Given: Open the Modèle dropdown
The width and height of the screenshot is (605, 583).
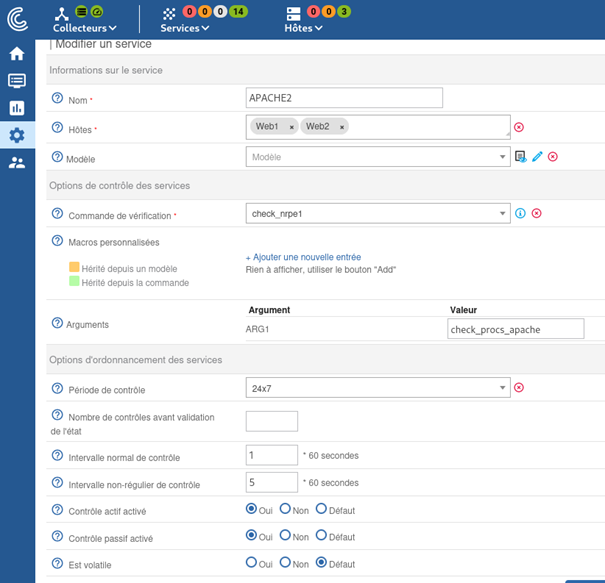Looking at the screenshot, I should click(377, 157).
